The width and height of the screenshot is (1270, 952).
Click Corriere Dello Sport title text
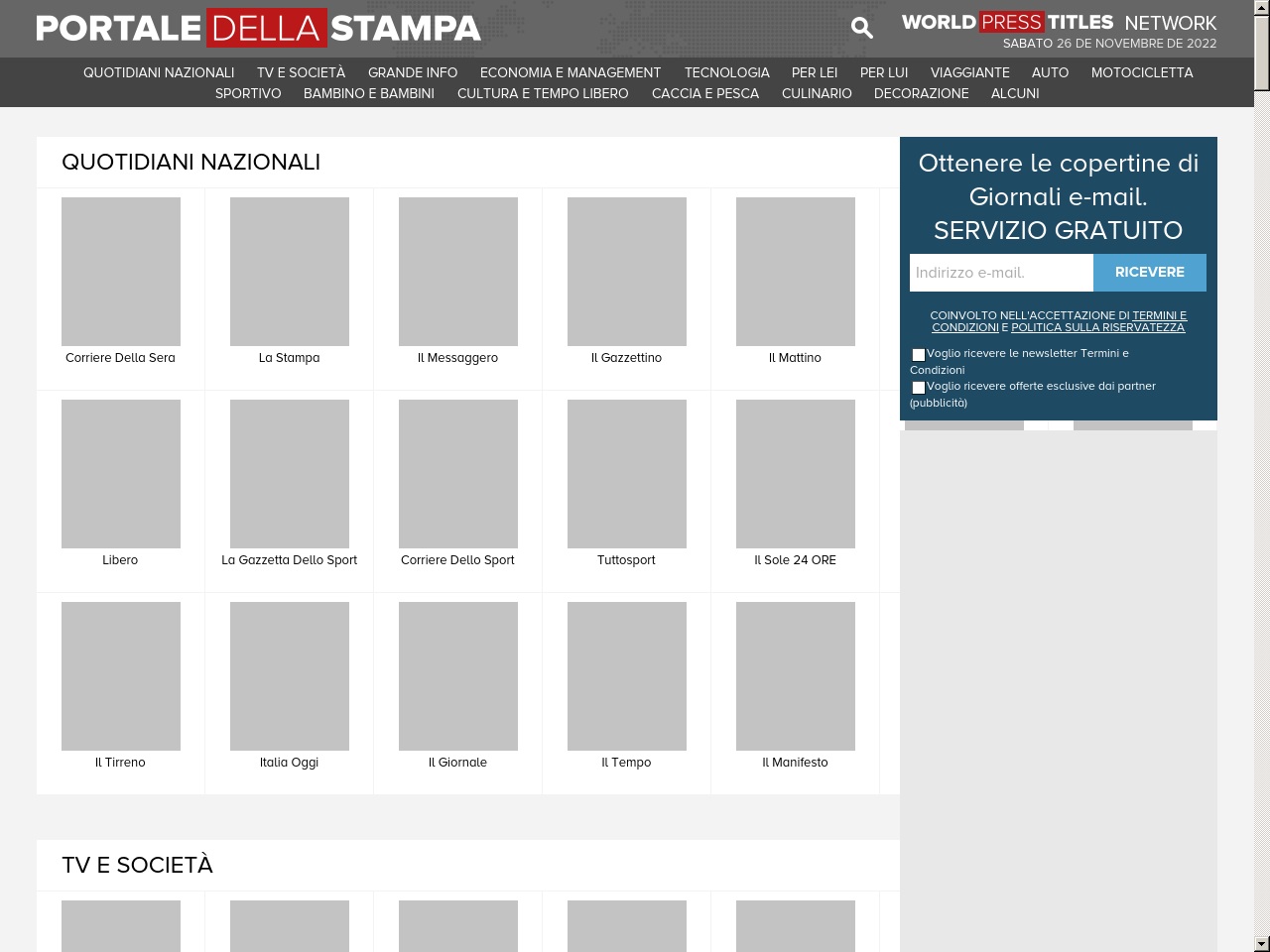pyautogui.click(x=457, y=560)
